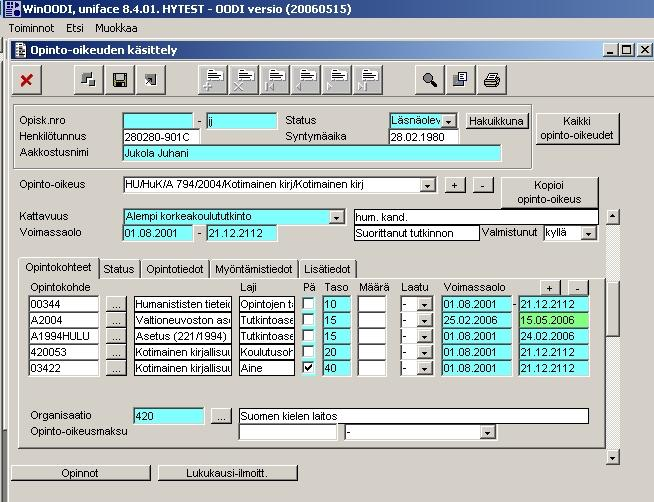Open Laatu dropdown for row A2004

424,320
